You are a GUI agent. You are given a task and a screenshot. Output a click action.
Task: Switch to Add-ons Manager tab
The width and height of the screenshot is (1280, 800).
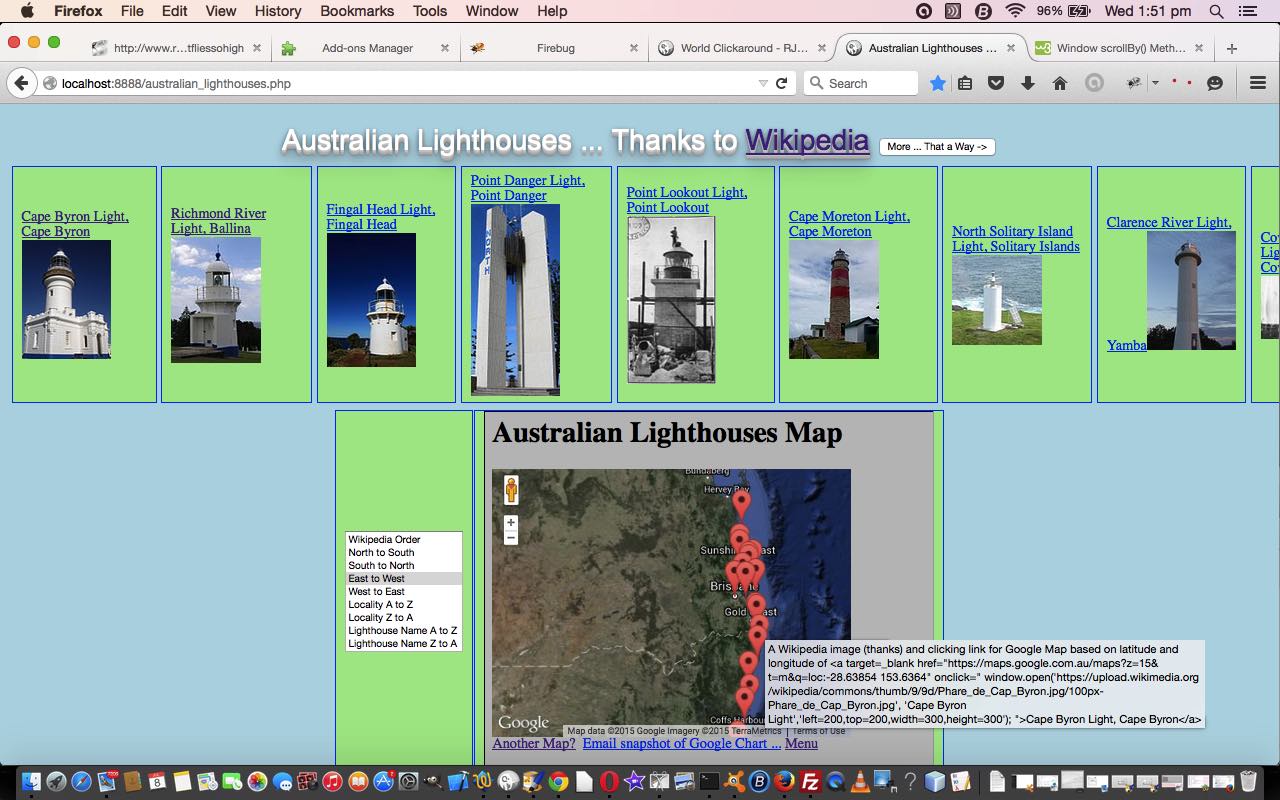tap(366, 48)
